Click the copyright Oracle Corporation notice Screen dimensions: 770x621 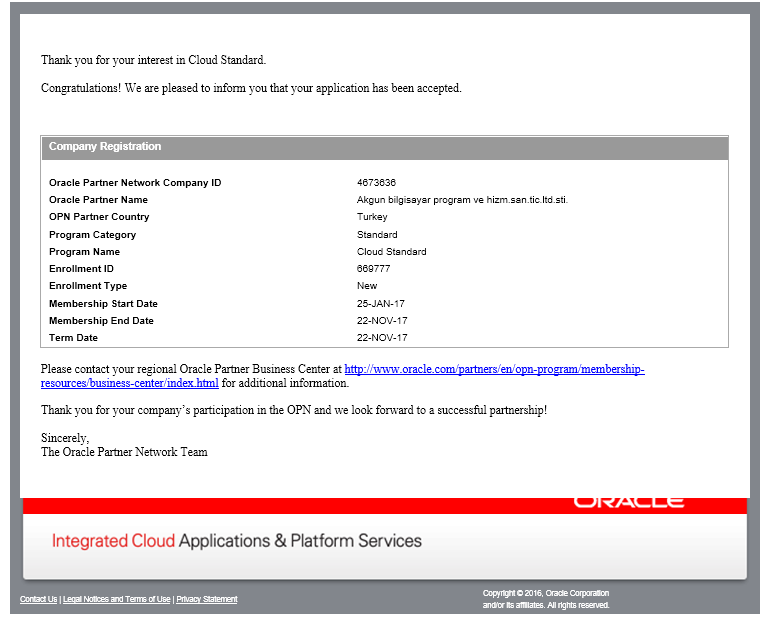pos(546,599)
